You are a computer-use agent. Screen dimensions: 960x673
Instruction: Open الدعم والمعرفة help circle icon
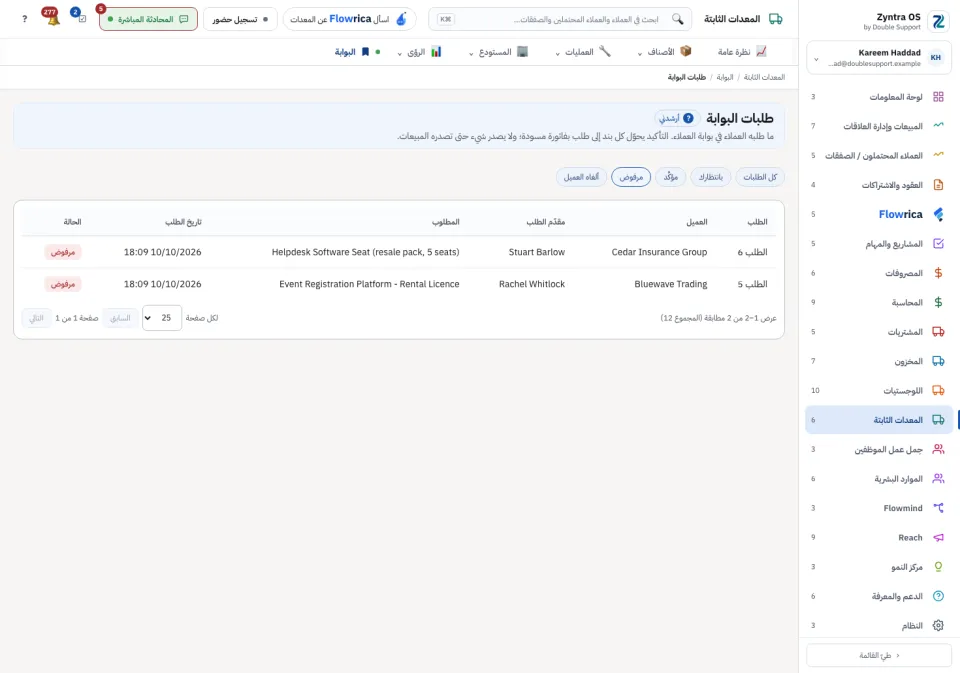[938, 596]
